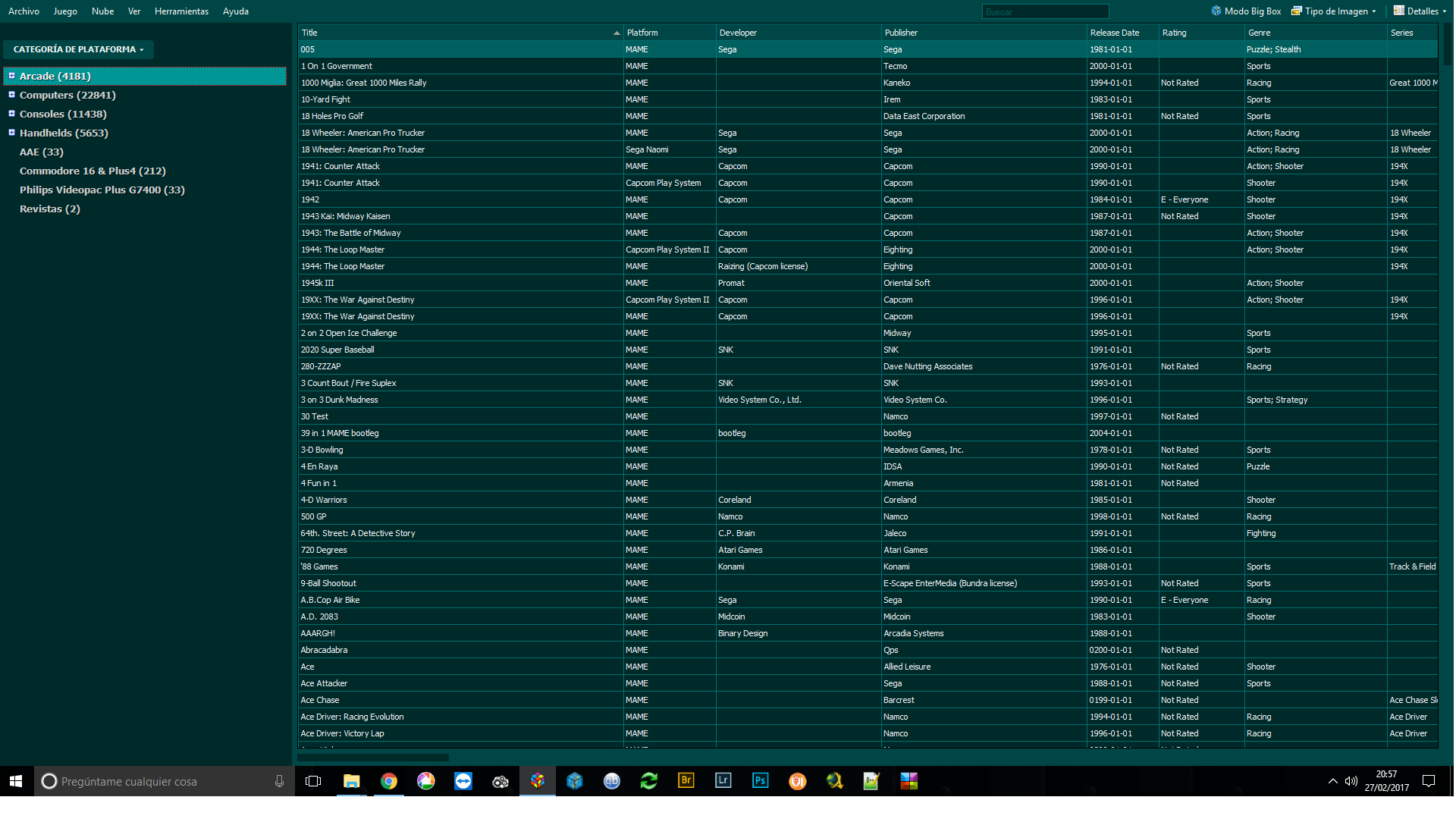Select the AAE (33) platform
1456x819 pixels.
42,152
